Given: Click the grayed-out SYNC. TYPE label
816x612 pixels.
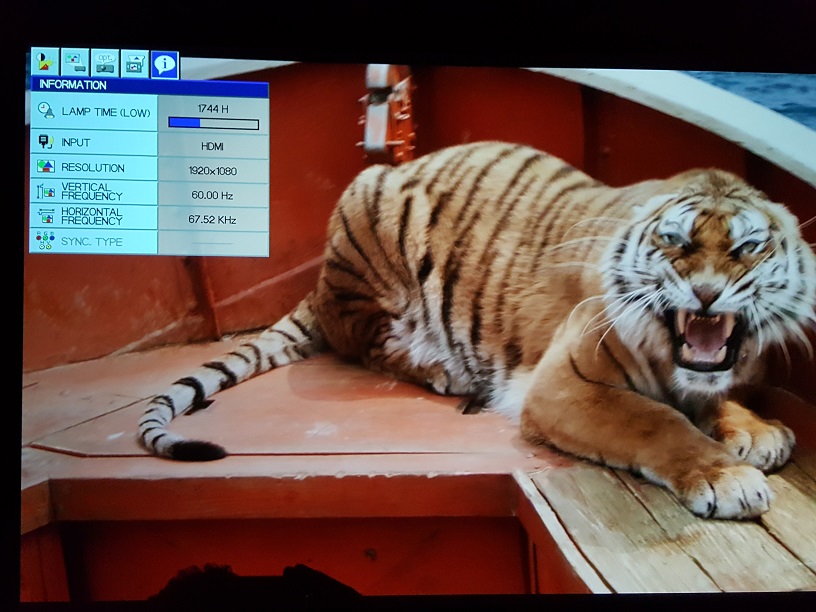Looking at the screenshot, I should point(90,242).
